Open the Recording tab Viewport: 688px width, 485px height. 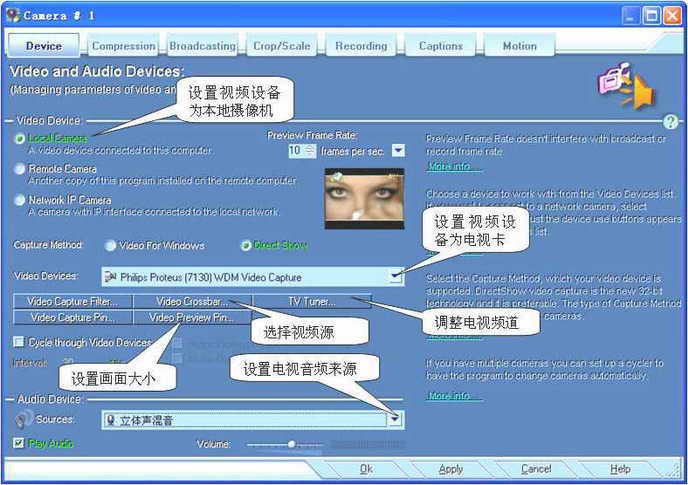[x=361, y=46]
